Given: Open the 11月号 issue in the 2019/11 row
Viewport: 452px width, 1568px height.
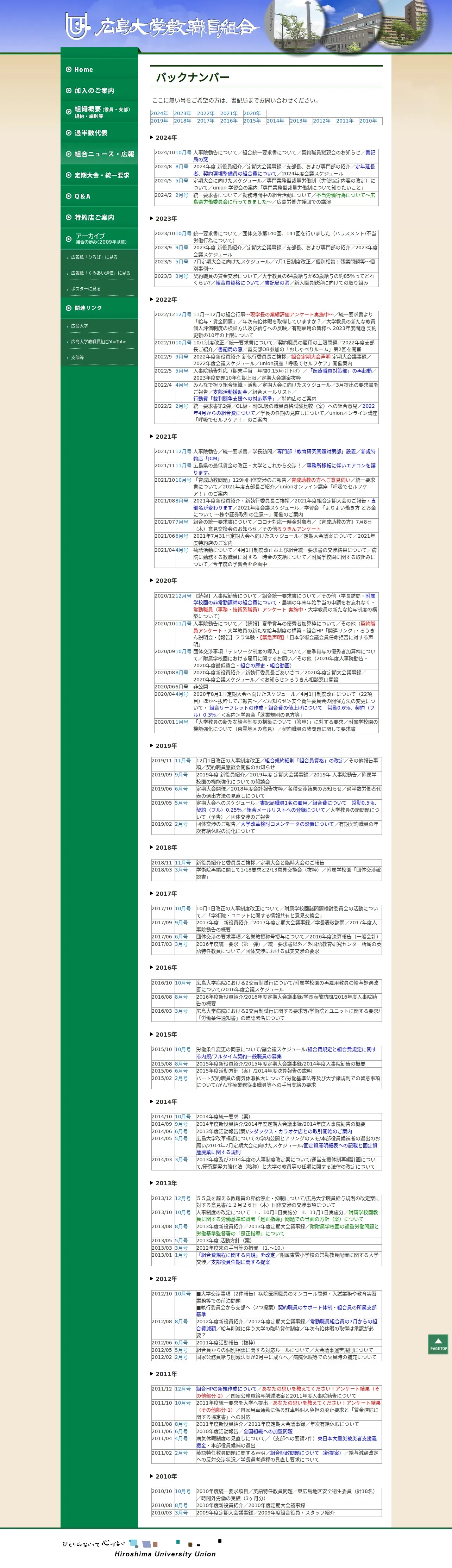Looking at the screenshot, I should (x=183, y=761).
